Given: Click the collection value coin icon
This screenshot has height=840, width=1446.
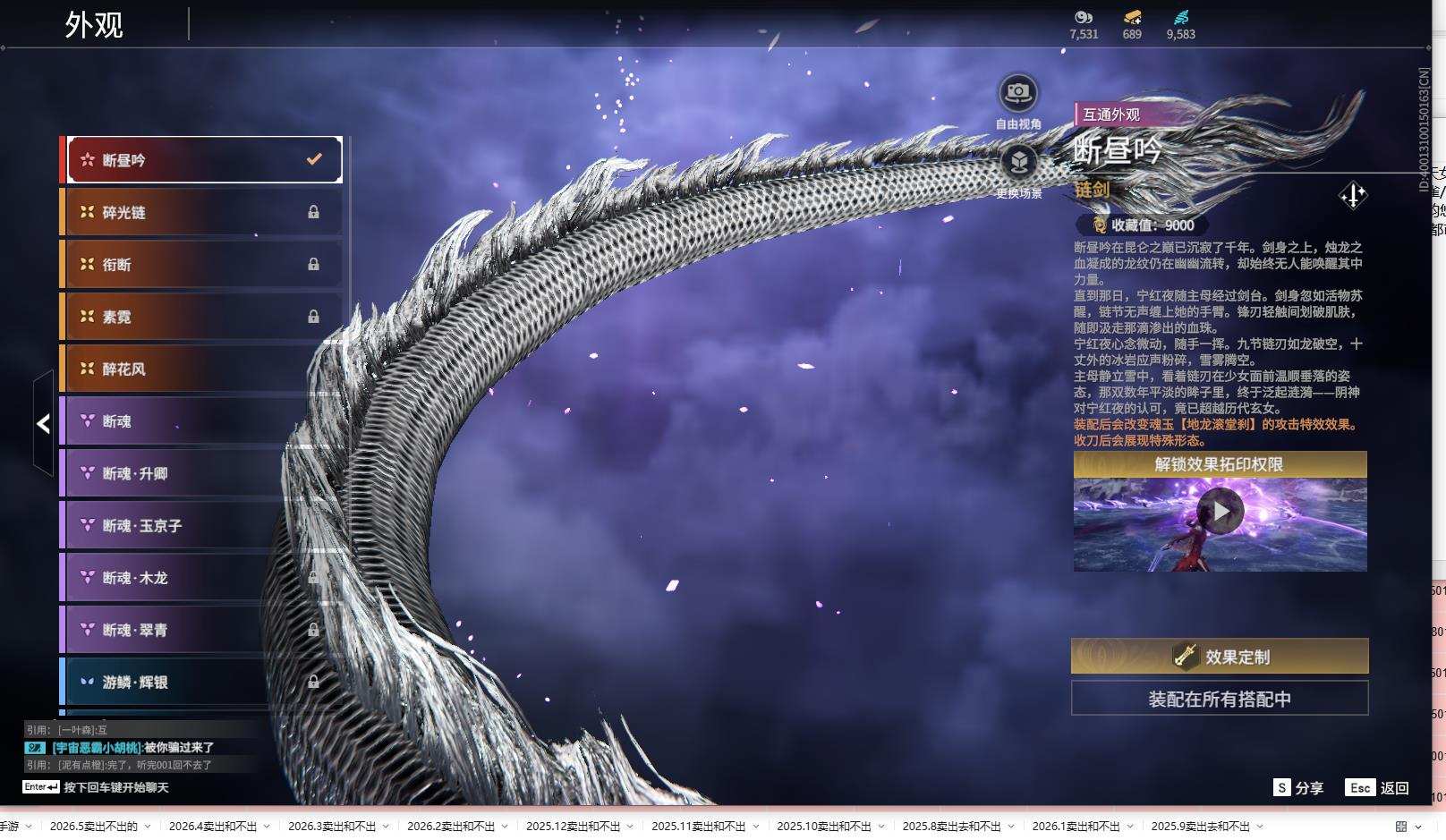Looking at the screenshot, I should pos(1099,225).
